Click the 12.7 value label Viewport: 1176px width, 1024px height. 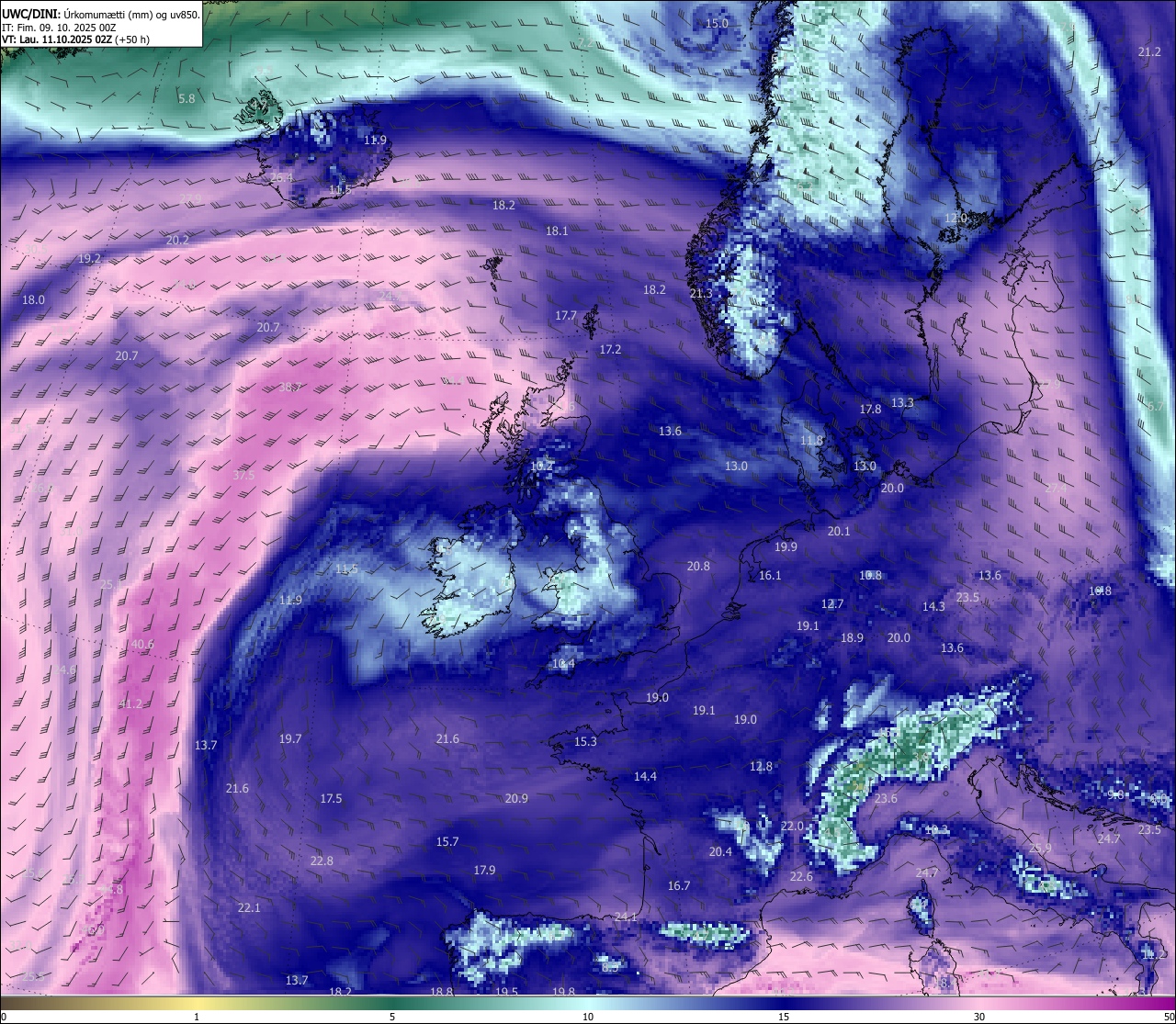pos(832,604)
